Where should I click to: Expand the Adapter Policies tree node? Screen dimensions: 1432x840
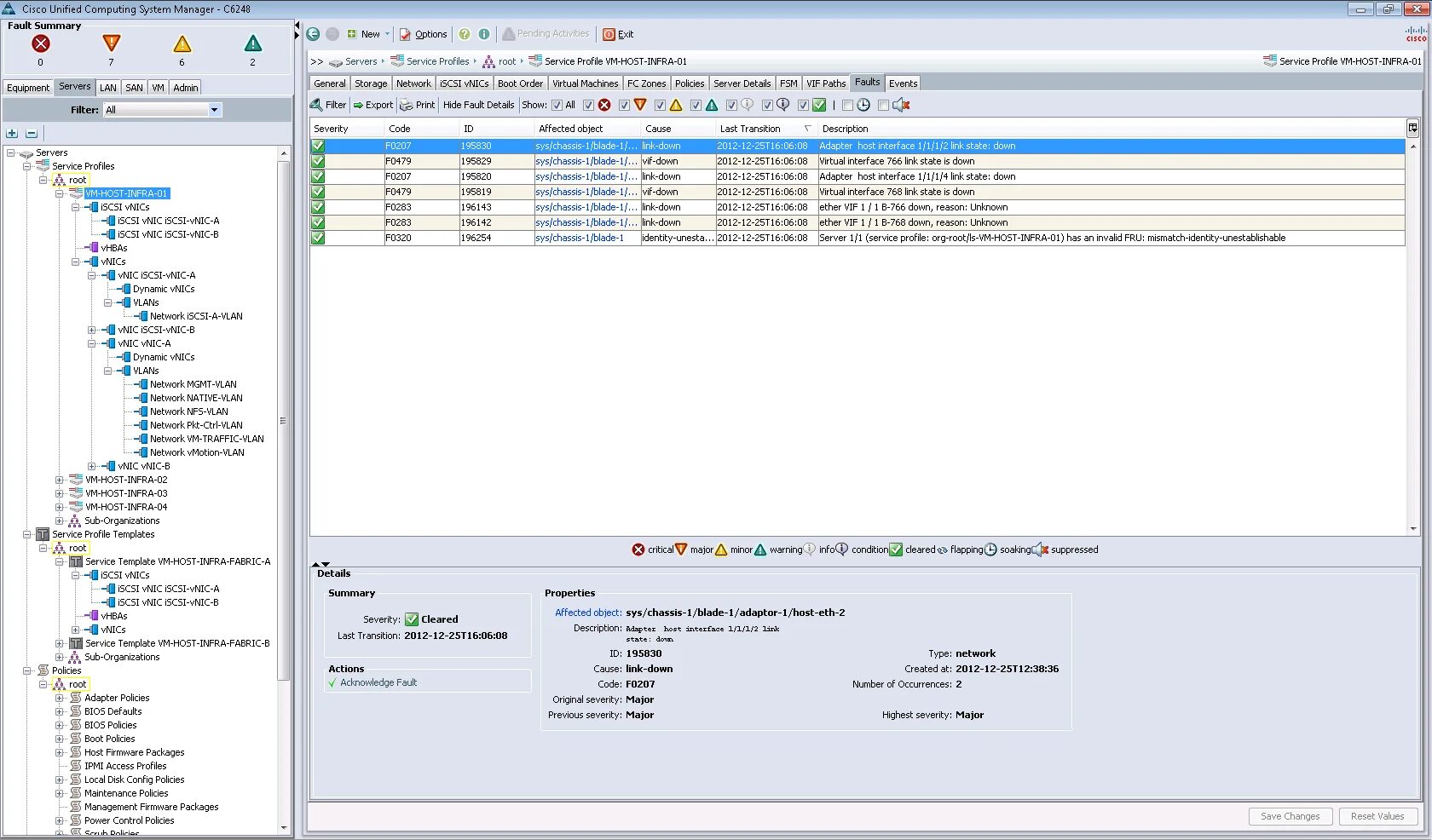[60, 698]
